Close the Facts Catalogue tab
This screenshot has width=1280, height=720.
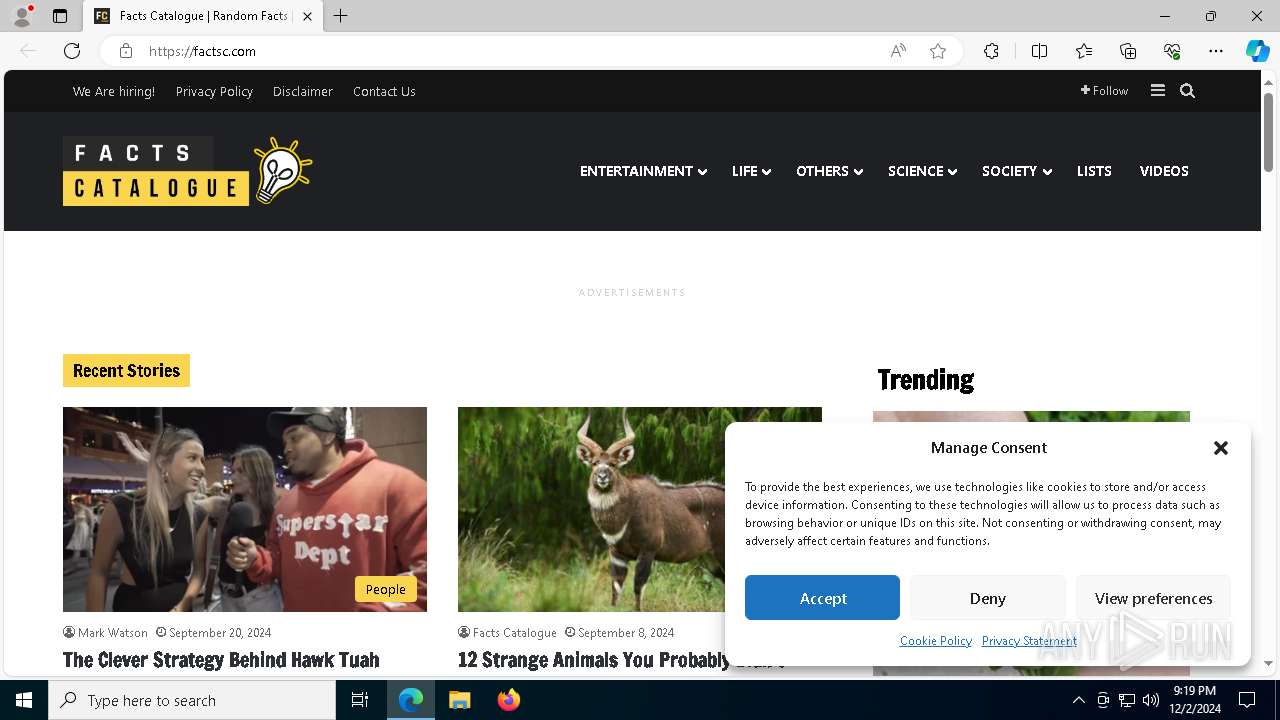click(307, 16)
